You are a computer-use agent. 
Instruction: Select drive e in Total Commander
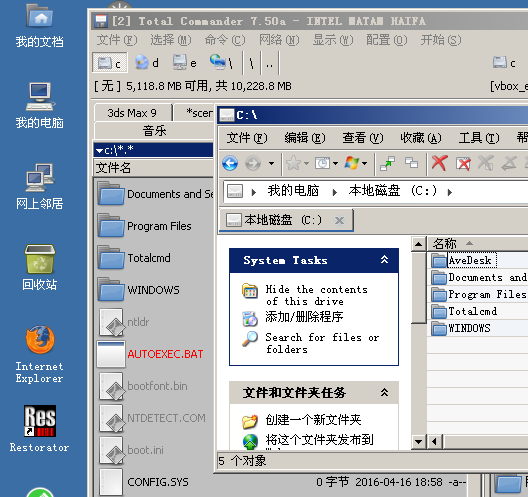(184, 62)
